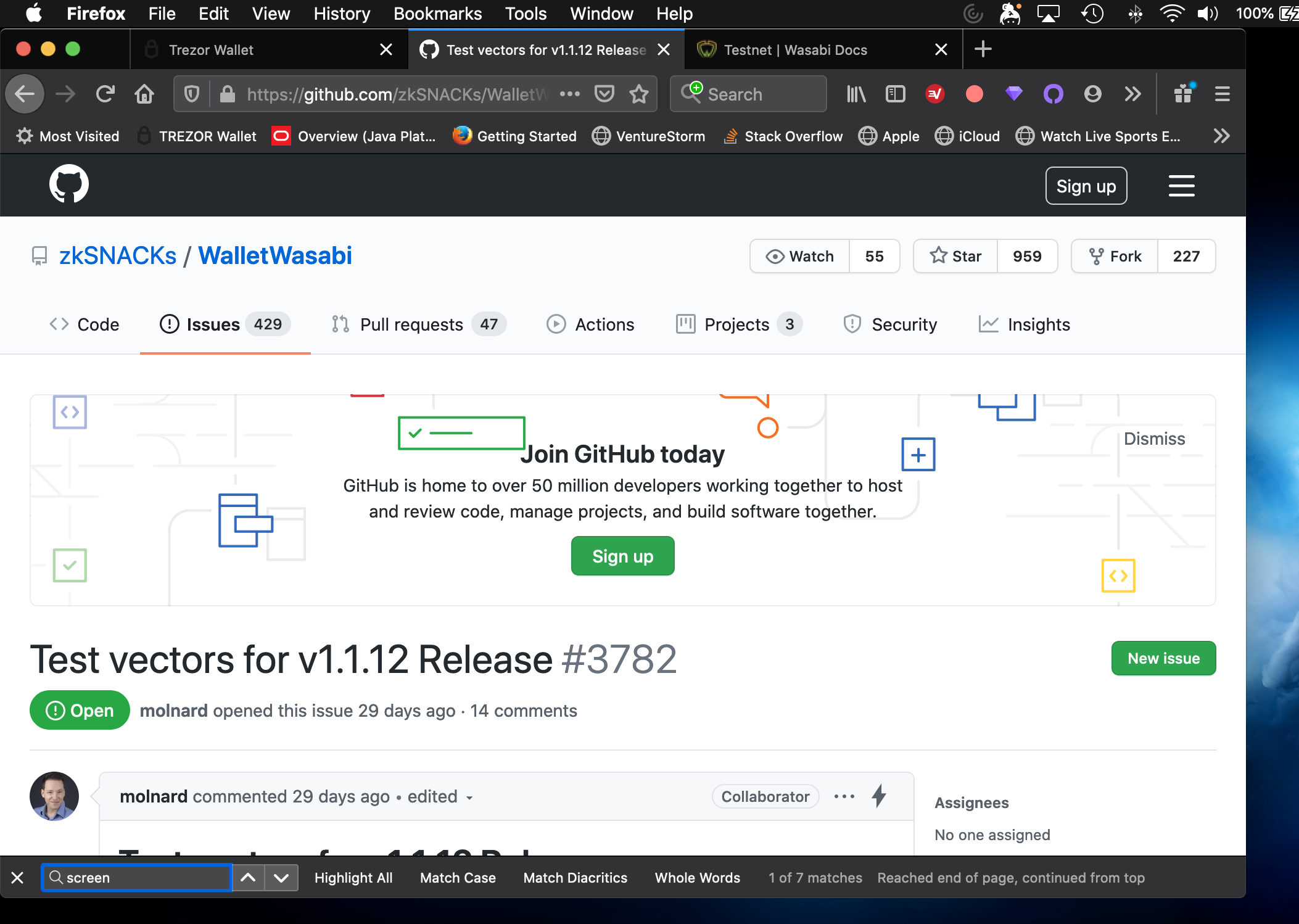Image resolution: width=1299 pixels, height=924 pixels.
Task: Go to Firefox home page icon
Action: pos(144,94)
